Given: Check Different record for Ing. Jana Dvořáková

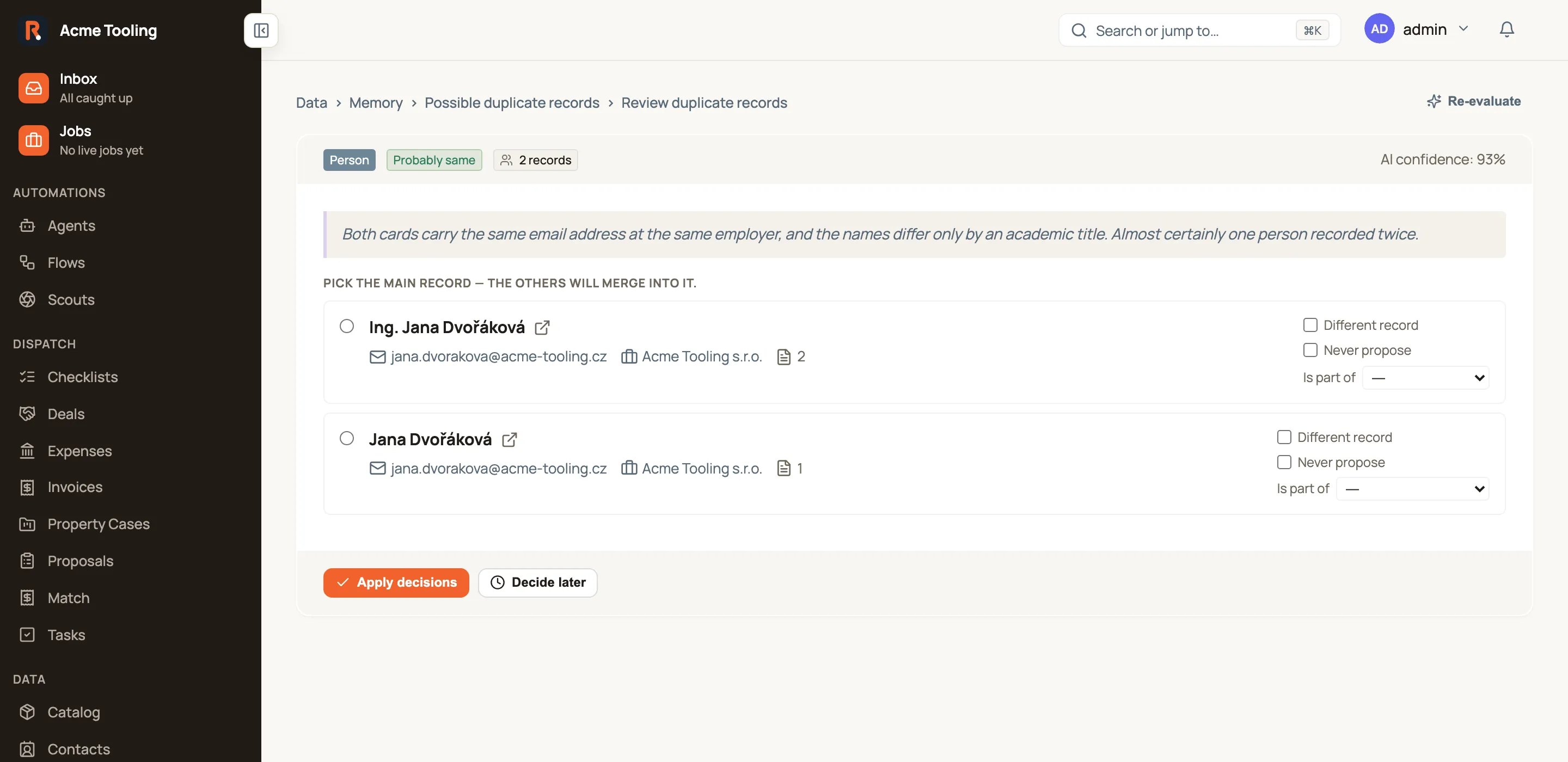Looking at the screenshot, I should pyautogui.click(x=1310, y=325).
